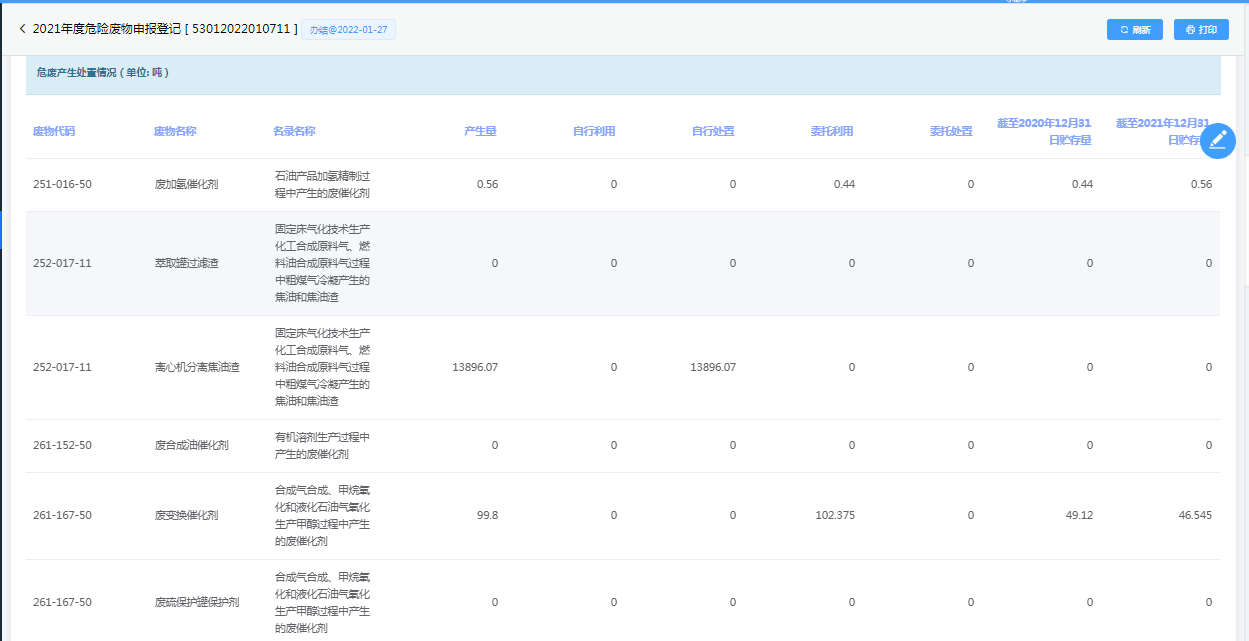Click 自行处置 value 0 in 废加氢催化剂 row
1249x641 pixels.
pyautogui.click(x=733, y=184)
